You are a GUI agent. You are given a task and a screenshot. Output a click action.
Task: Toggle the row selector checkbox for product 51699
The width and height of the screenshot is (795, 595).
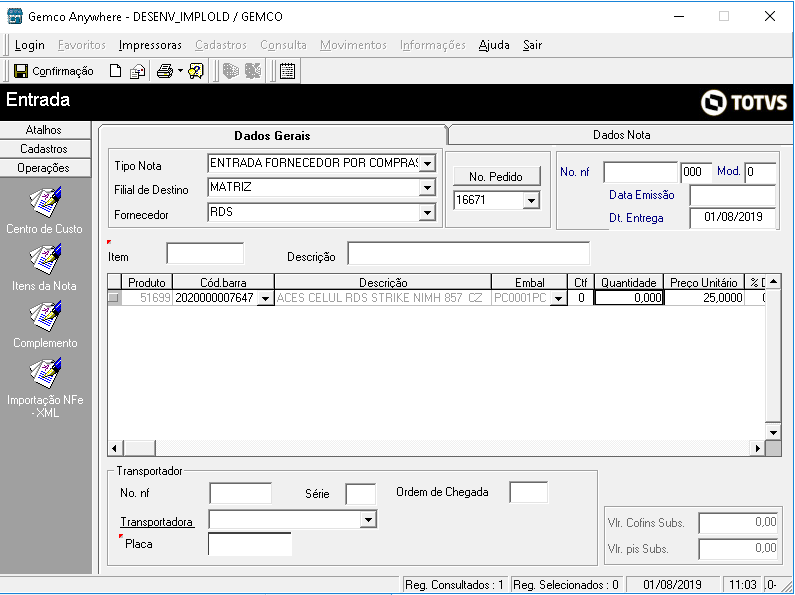[x=114, y=298]
